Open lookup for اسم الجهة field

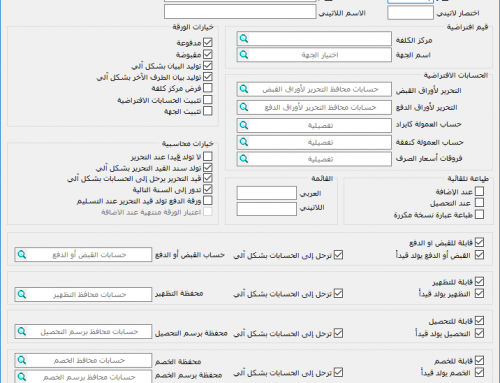[244, 54]
